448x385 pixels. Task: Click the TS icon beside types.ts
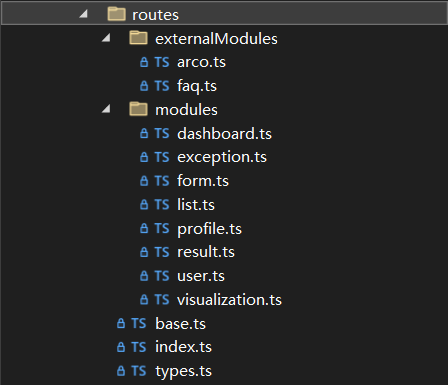[139, 371]
